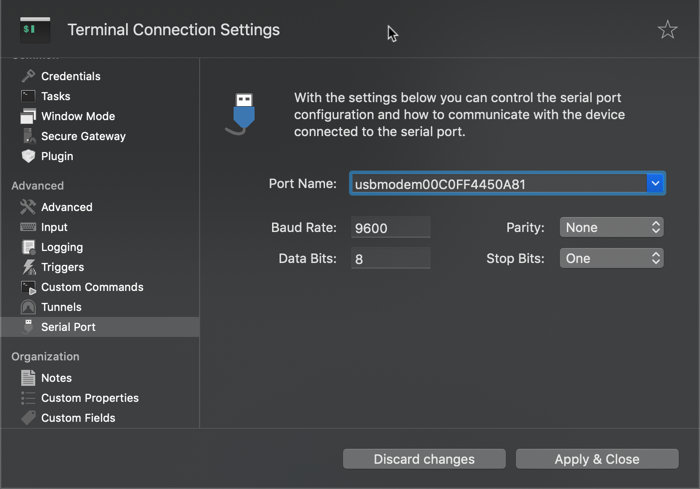Click the large blue USB plug illustration

tap(241, 114)
